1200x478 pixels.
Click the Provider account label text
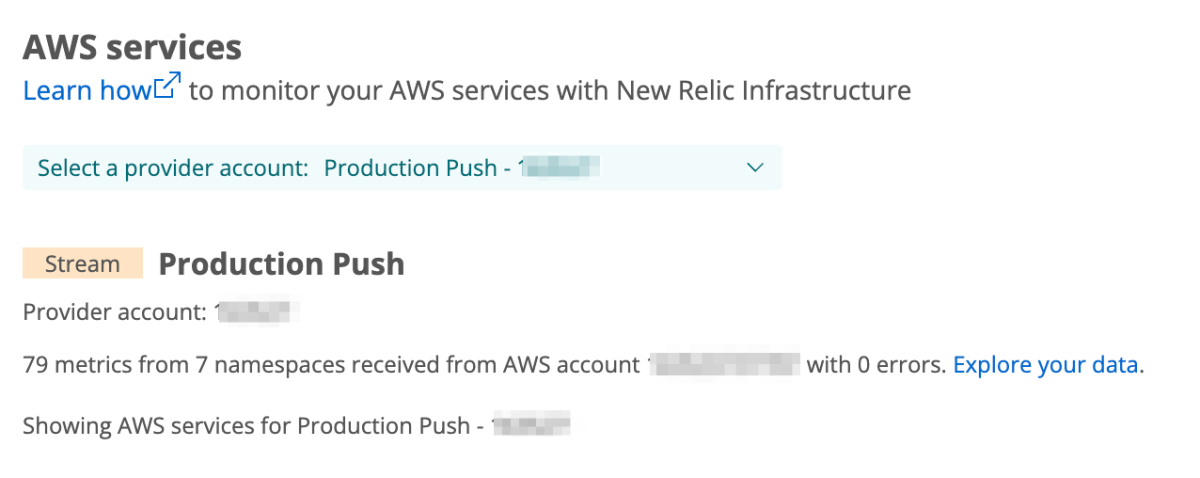[x=115, y=313]
